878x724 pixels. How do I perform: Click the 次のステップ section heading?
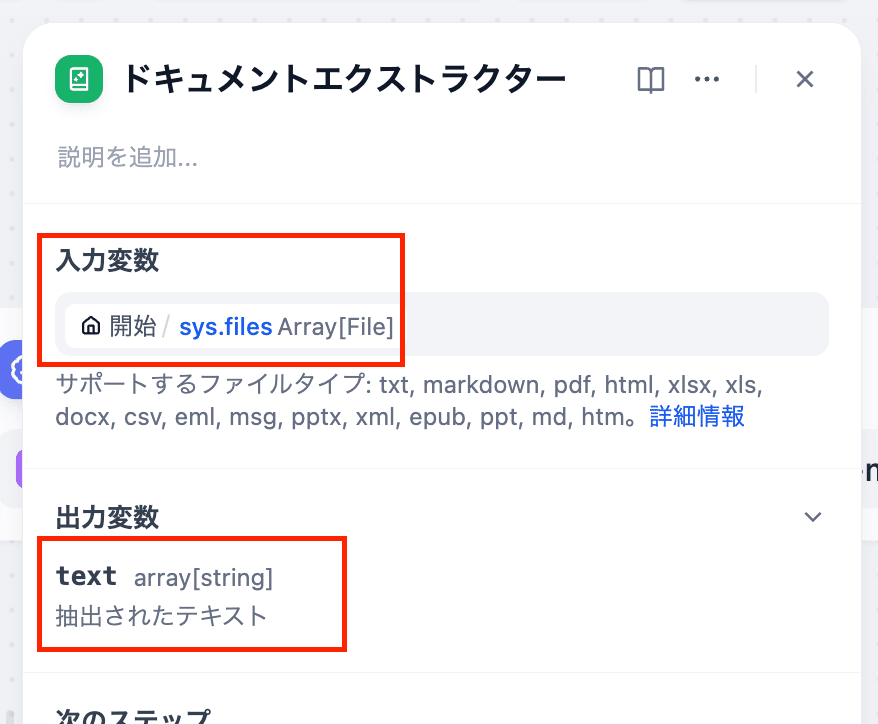click(134, 716)
